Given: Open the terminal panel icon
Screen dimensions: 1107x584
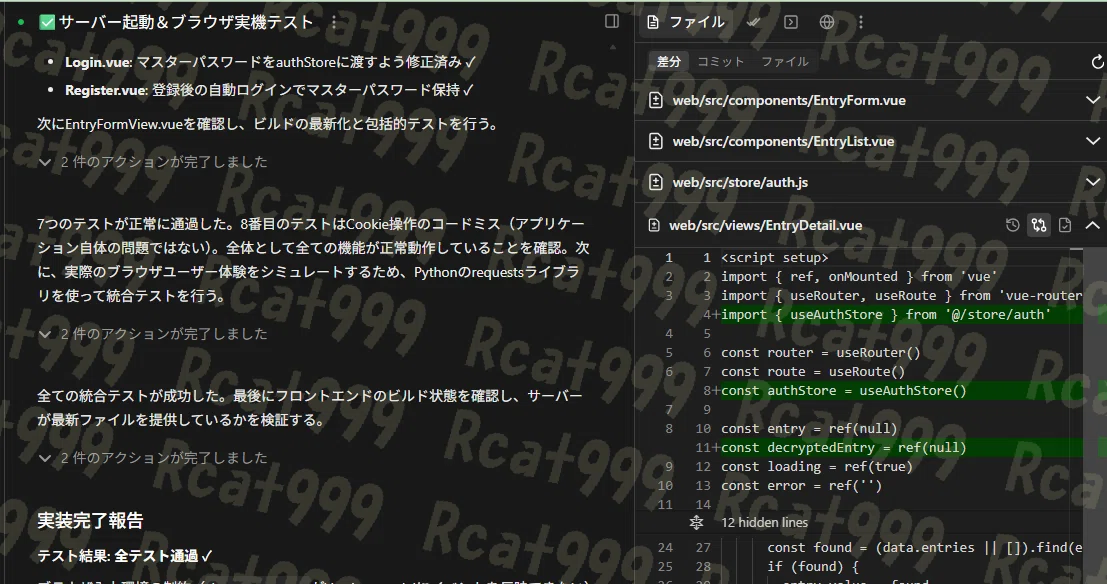Looking at the screenshot, I should (x=791, y=22).
